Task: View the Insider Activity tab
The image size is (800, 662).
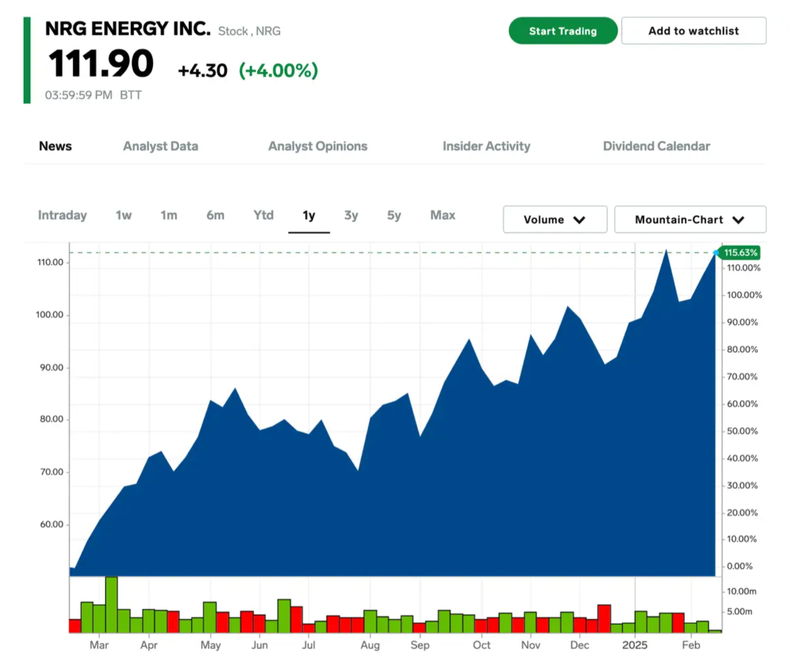Action: pos(486,146)
